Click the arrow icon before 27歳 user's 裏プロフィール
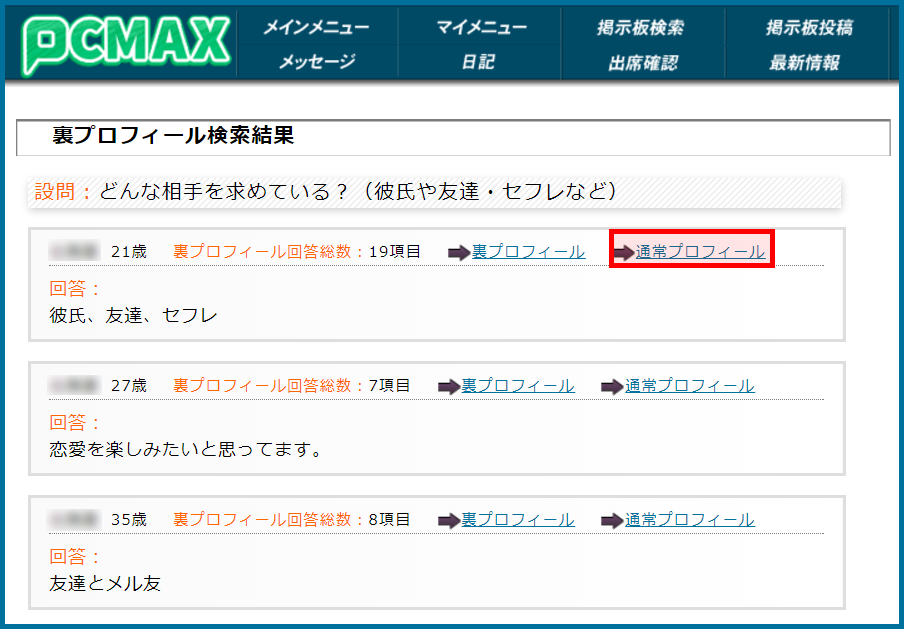Image resolution: width=904 pixels, height=629 pixels. [449, 386]
